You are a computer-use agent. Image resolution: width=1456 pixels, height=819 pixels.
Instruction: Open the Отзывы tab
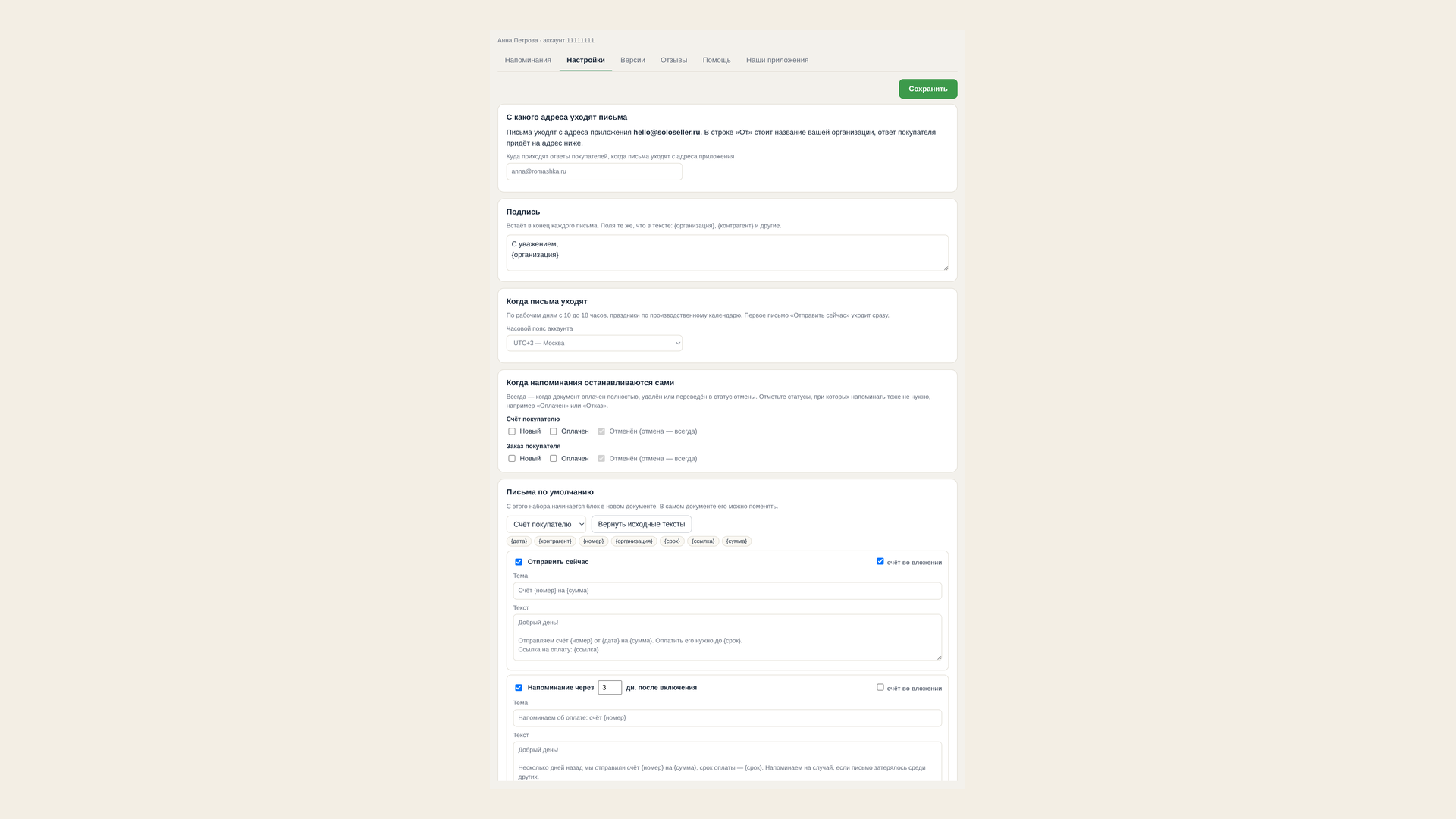(673, 60)
